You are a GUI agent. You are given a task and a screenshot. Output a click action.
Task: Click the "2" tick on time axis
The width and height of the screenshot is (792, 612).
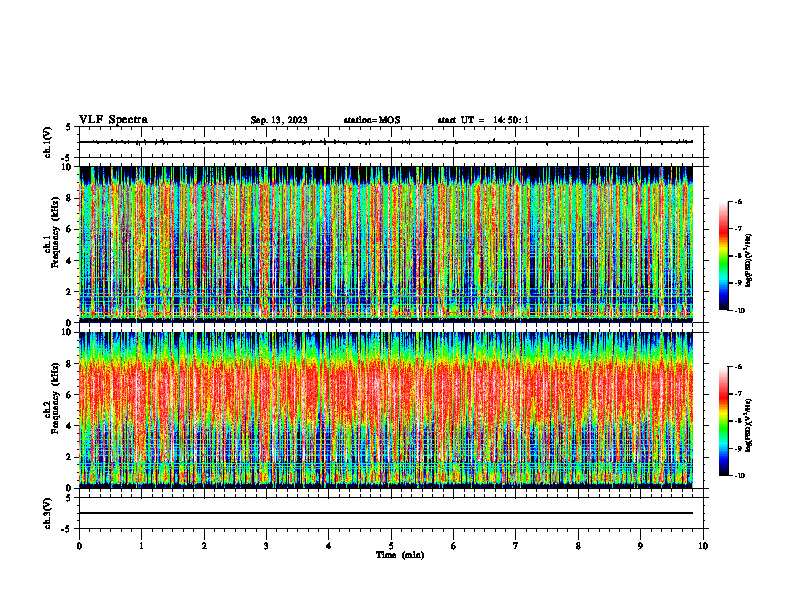(204, 546)
